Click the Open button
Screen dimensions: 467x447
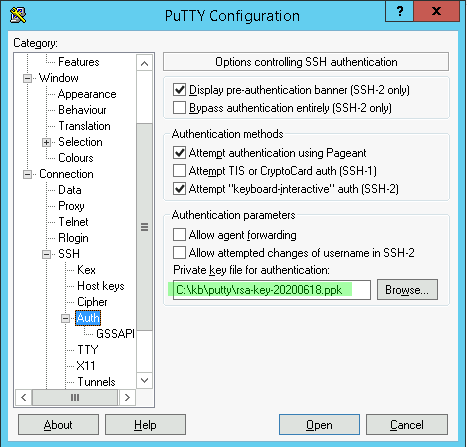click(319, 425)
